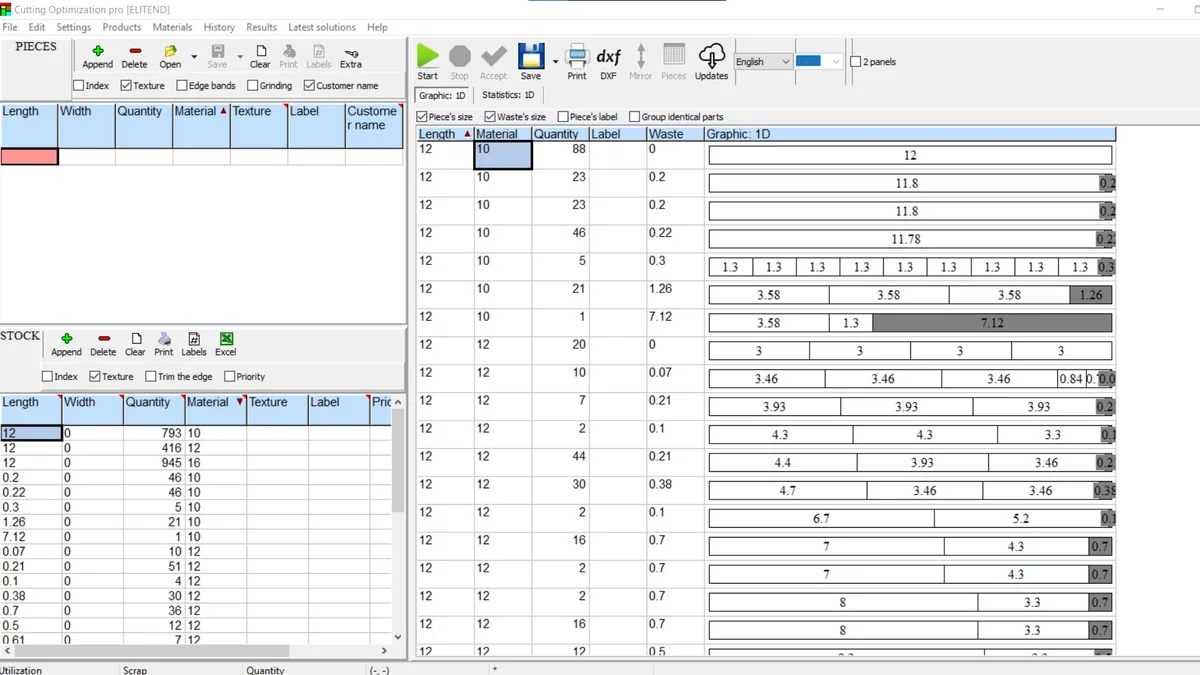
Task: Enable the Grinding checkbox
Action: 270,86
